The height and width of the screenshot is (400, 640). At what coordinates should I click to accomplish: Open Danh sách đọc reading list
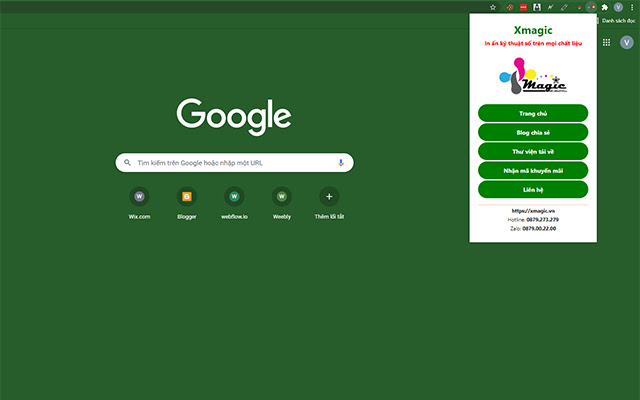click(x=616, y=20)
